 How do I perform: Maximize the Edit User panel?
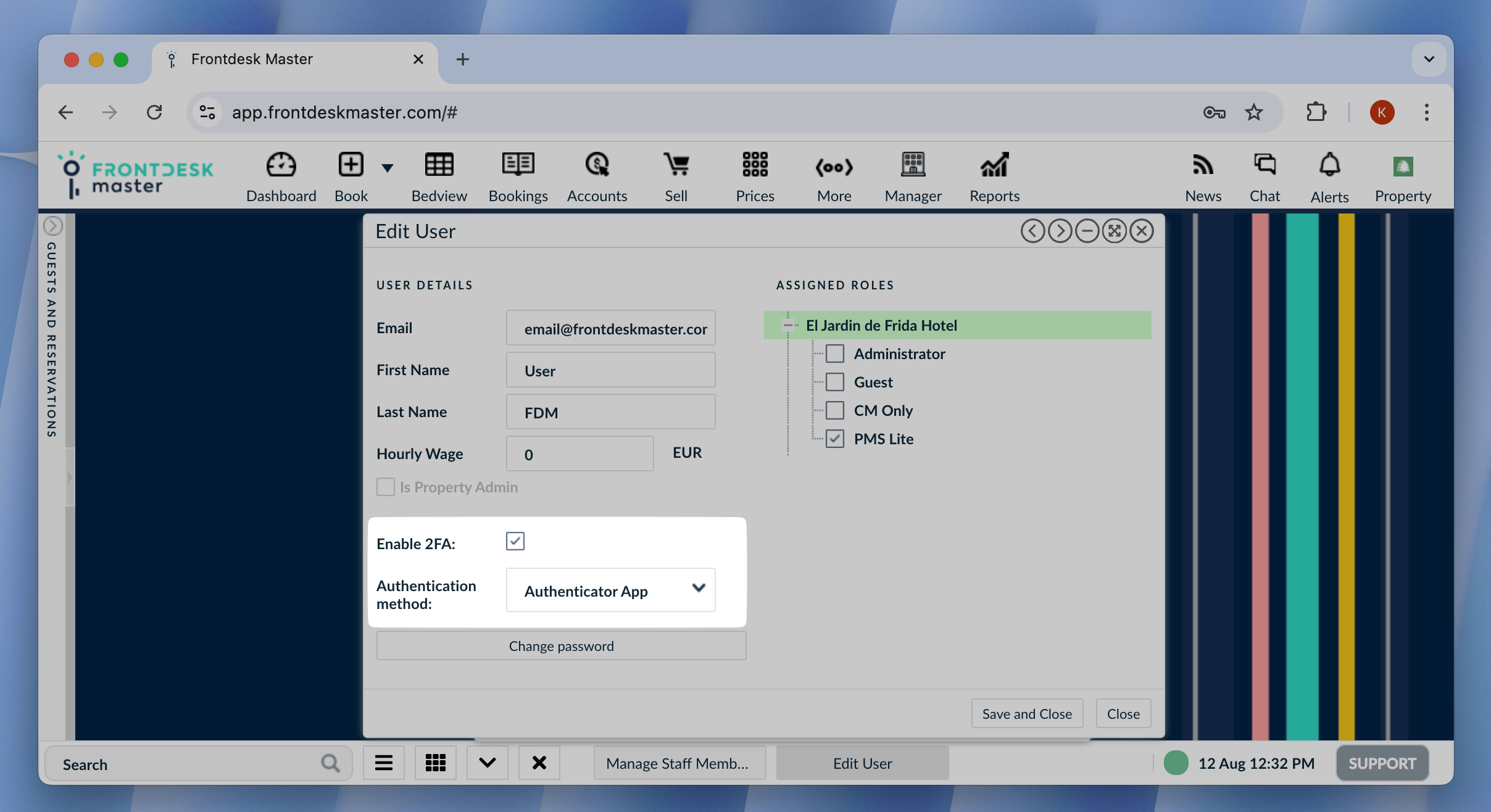point(1114,231)
